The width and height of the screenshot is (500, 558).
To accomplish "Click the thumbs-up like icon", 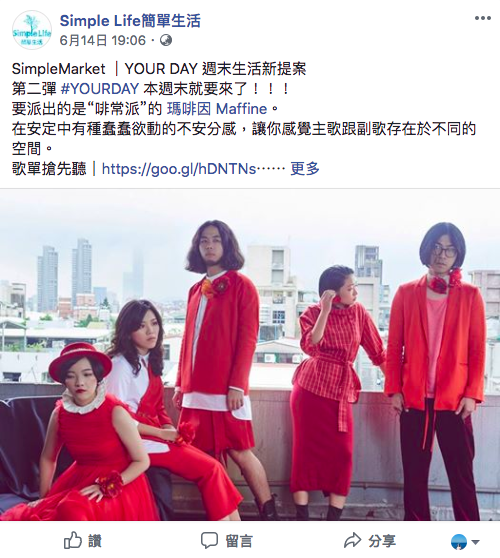I will pos(73,541).
